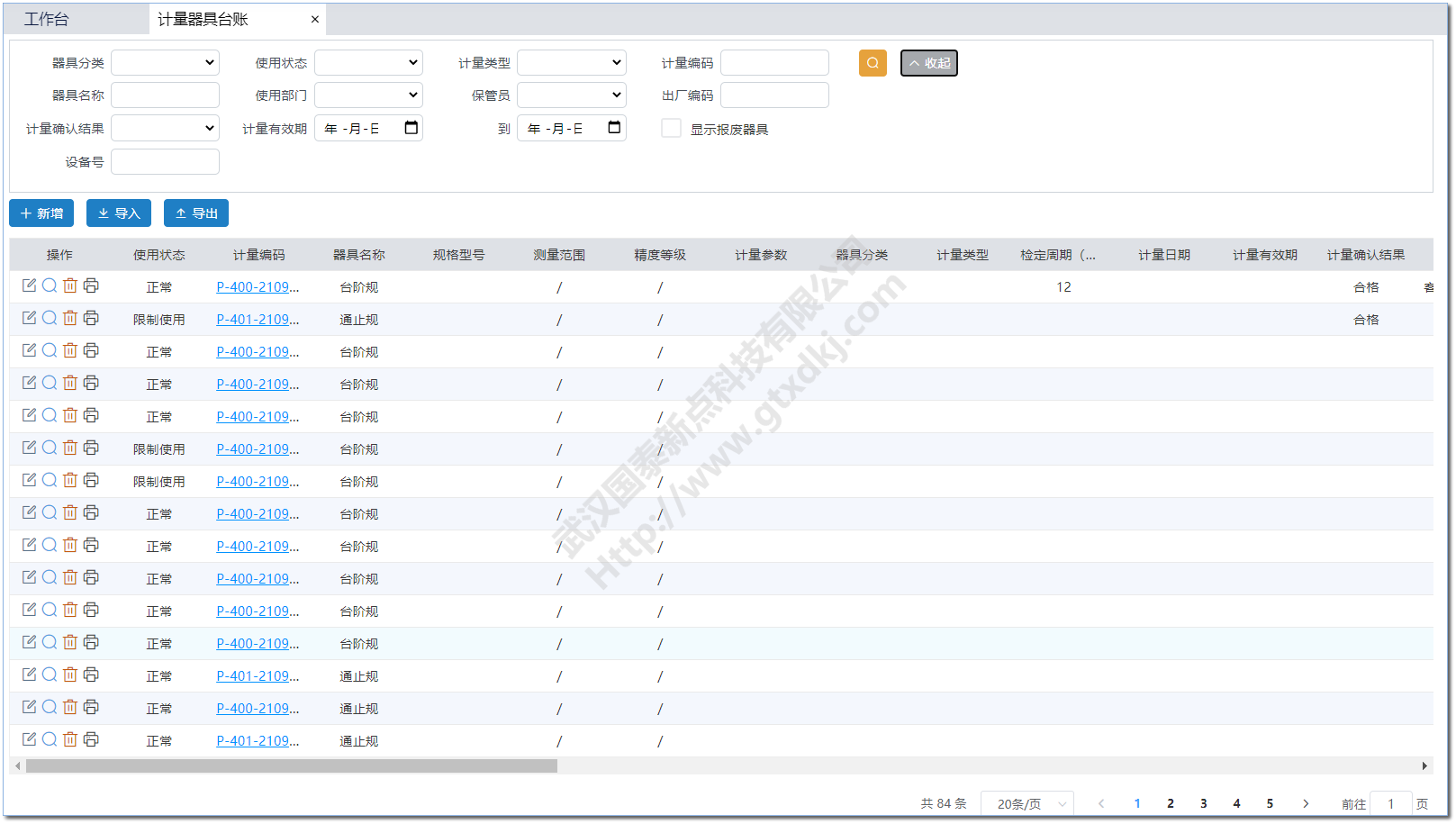Click the 新增 button
The image size is (1456, 824).
41,213
